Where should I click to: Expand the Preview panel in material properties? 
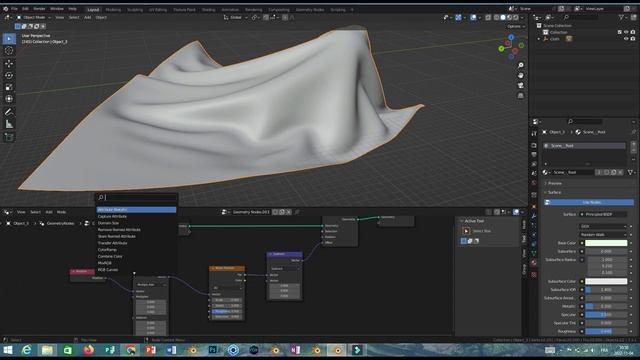(x=555, y=183)
